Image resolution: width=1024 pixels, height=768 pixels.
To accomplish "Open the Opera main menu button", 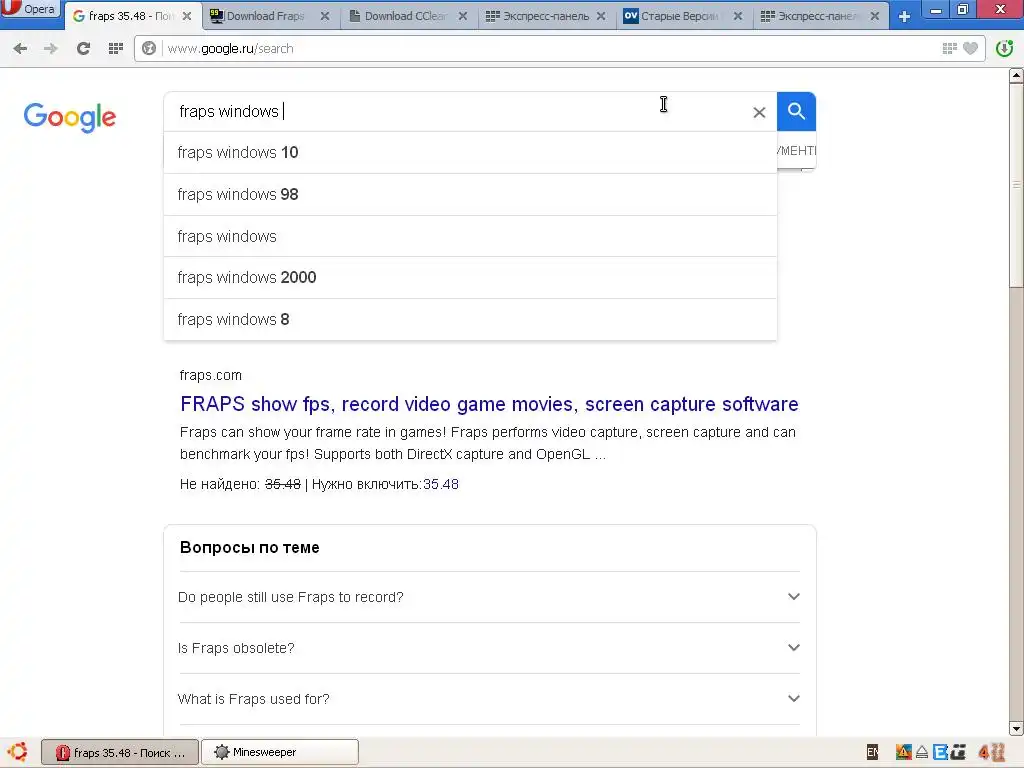I will [x=29, y=8].
